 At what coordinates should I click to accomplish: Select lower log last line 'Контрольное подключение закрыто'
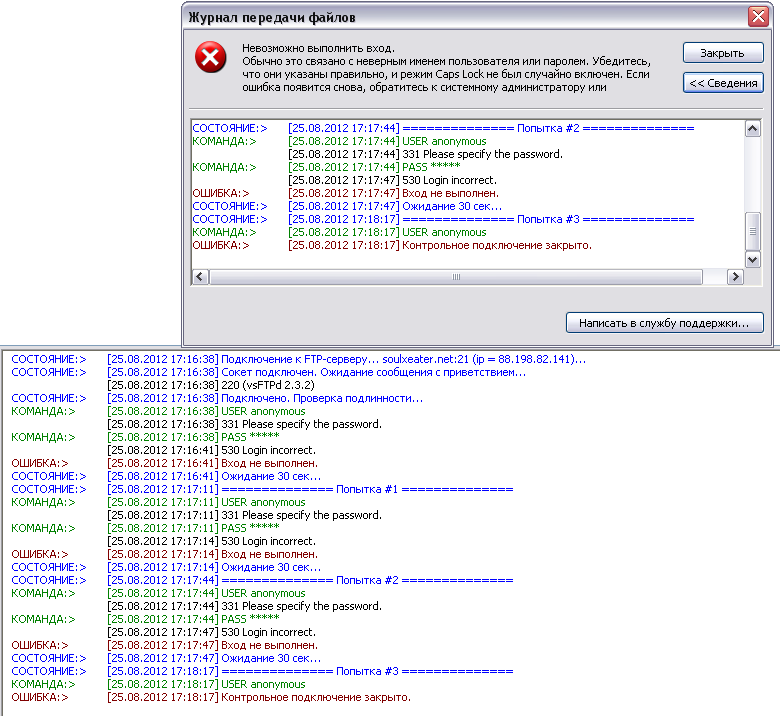[211, 697]
